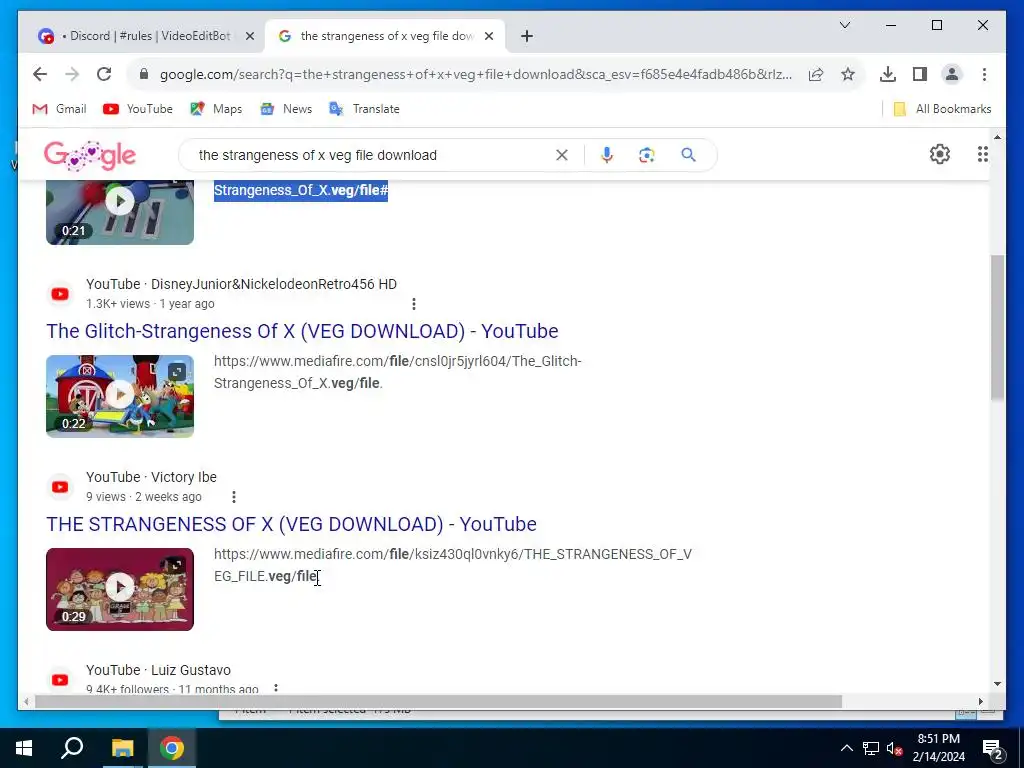
Task: Click the scrollbar up arrow
Action: (x=997, y=137)
